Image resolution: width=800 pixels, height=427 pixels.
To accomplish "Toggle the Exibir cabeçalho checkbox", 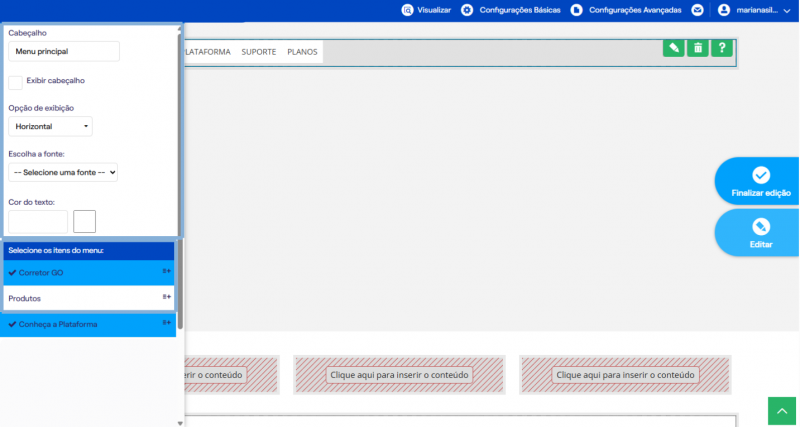I will pyautogui.click(x=15, y=83).
